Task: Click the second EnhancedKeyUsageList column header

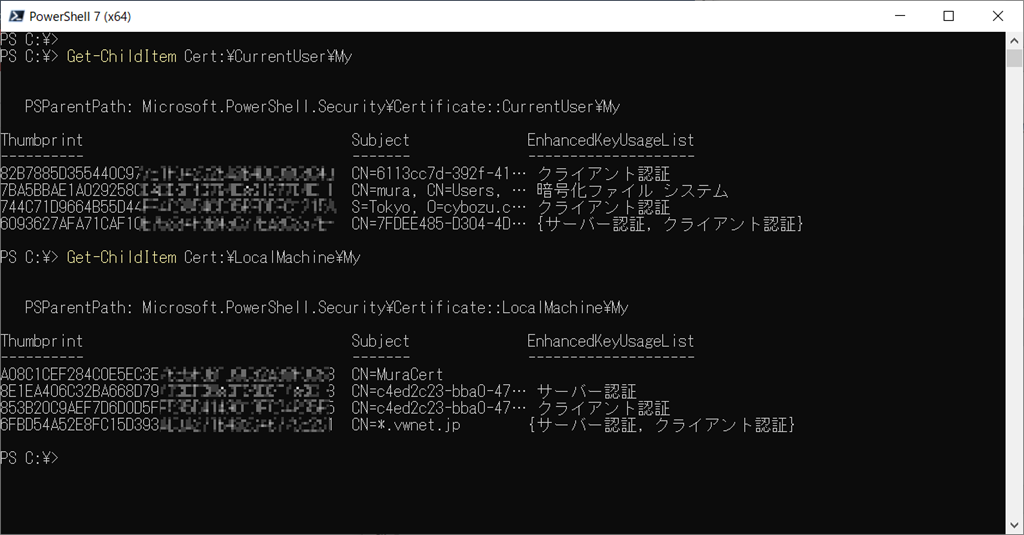Action: coord(611,340)
